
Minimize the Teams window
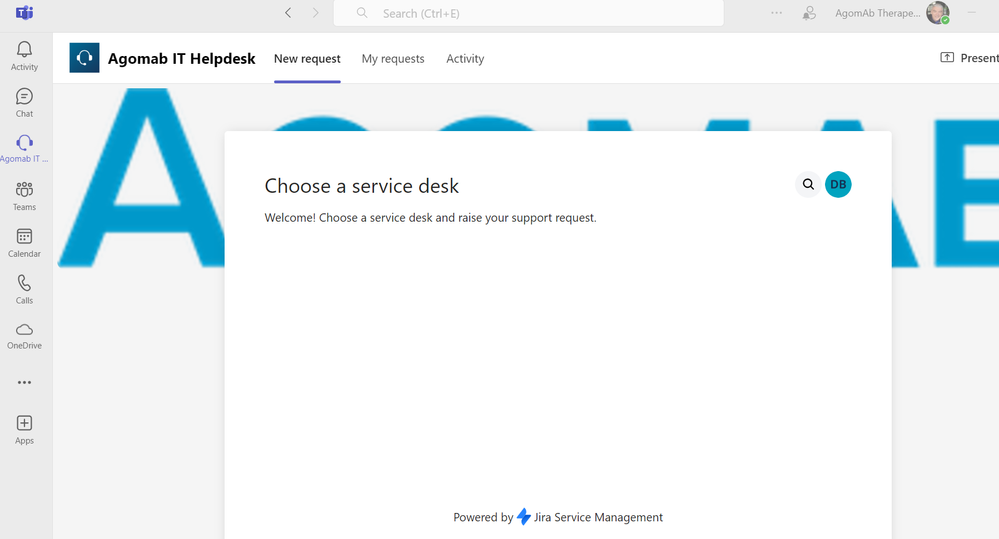[972, 13]
